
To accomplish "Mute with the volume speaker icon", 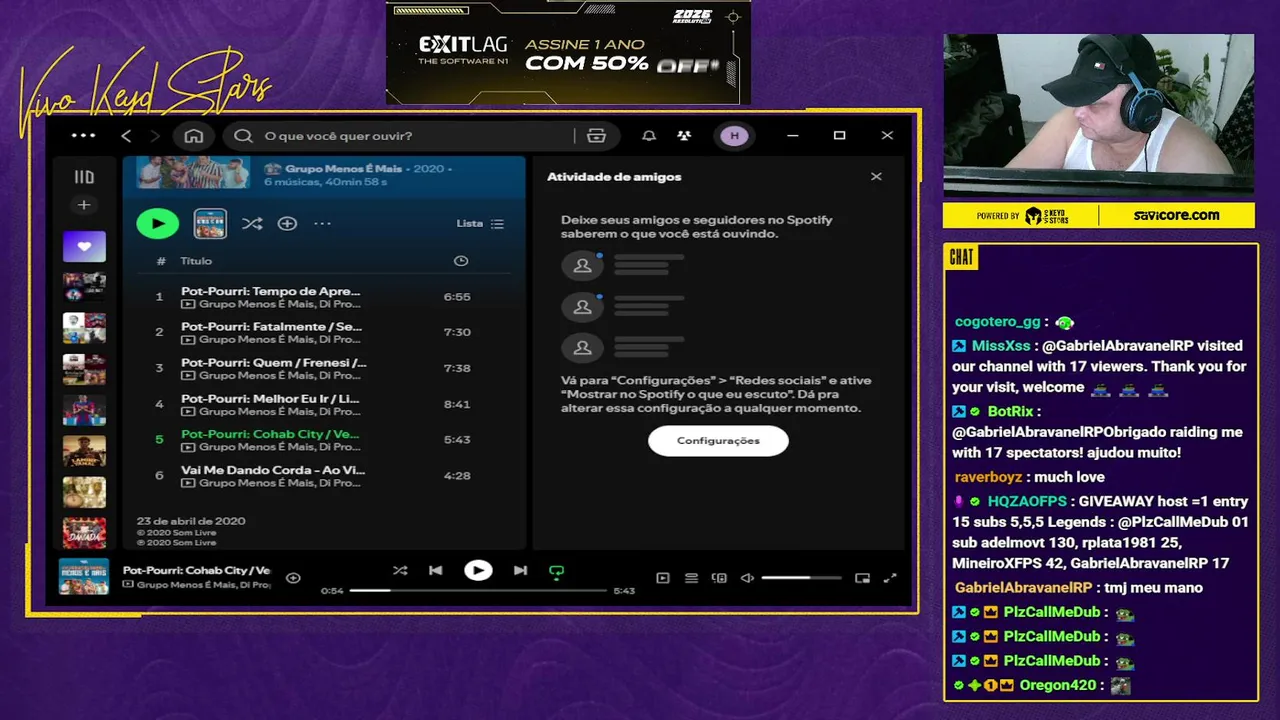I will point(747,578).
